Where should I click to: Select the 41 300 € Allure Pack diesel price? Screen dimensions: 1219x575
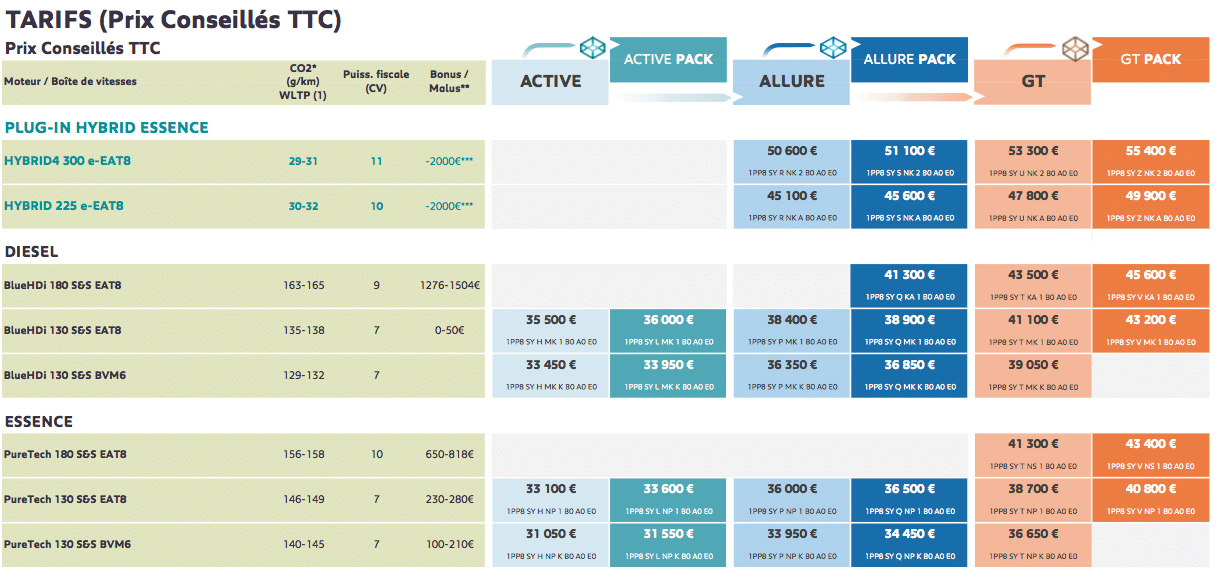click(x=909, y=276)
